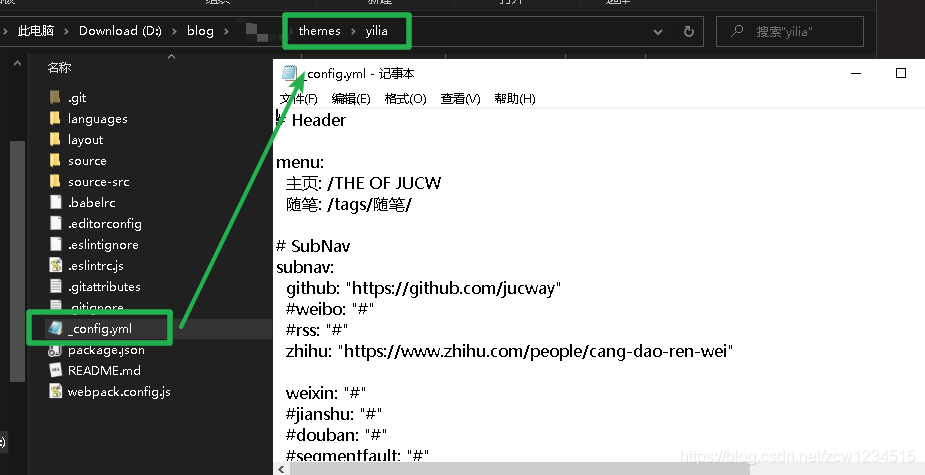The width and height of the screenshot is (925, 475).
Task: Click Notepad horizontal scrollbar thumb
Action: [520, 469]
